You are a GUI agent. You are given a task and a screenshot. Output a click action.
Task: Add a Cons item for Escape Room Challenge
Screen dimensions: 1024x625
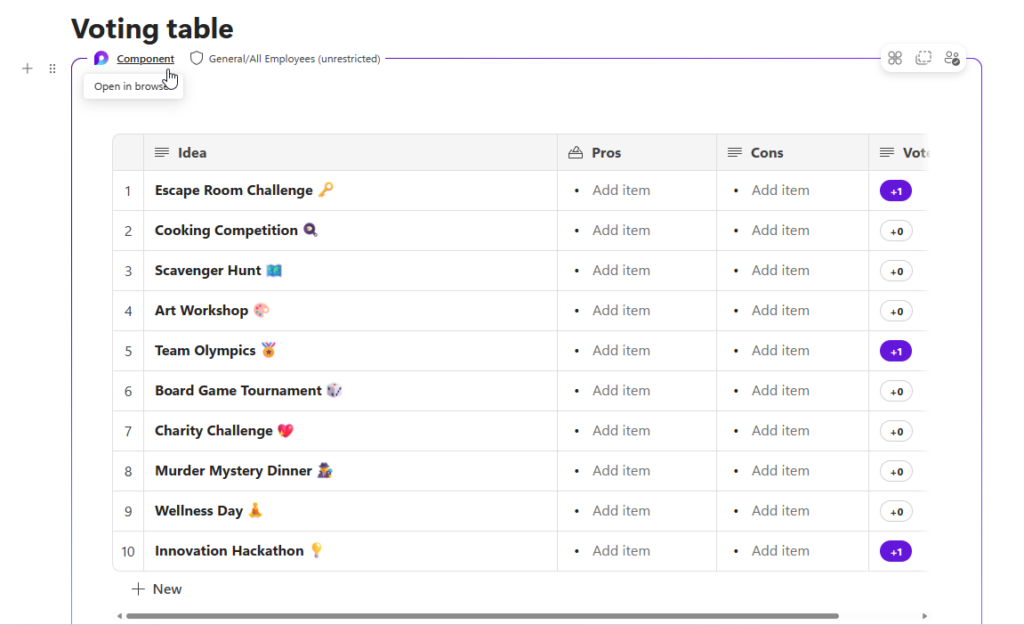click(x=780, y=191)
